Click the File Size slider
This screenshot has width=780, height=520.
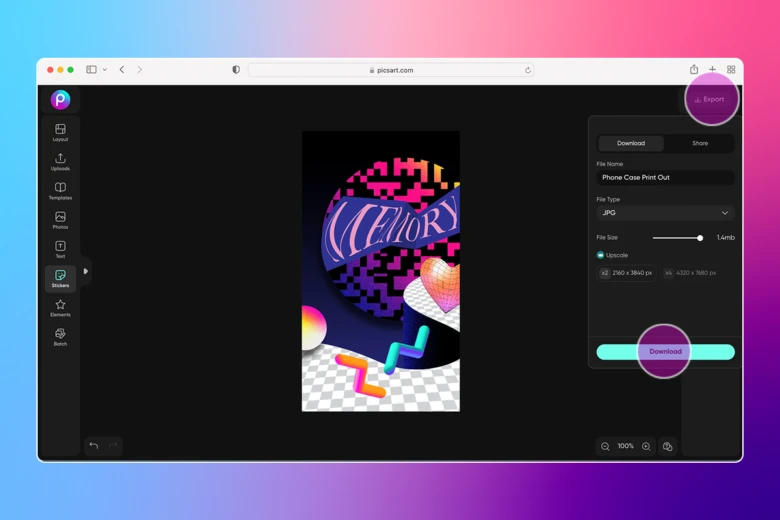[677, 238]
